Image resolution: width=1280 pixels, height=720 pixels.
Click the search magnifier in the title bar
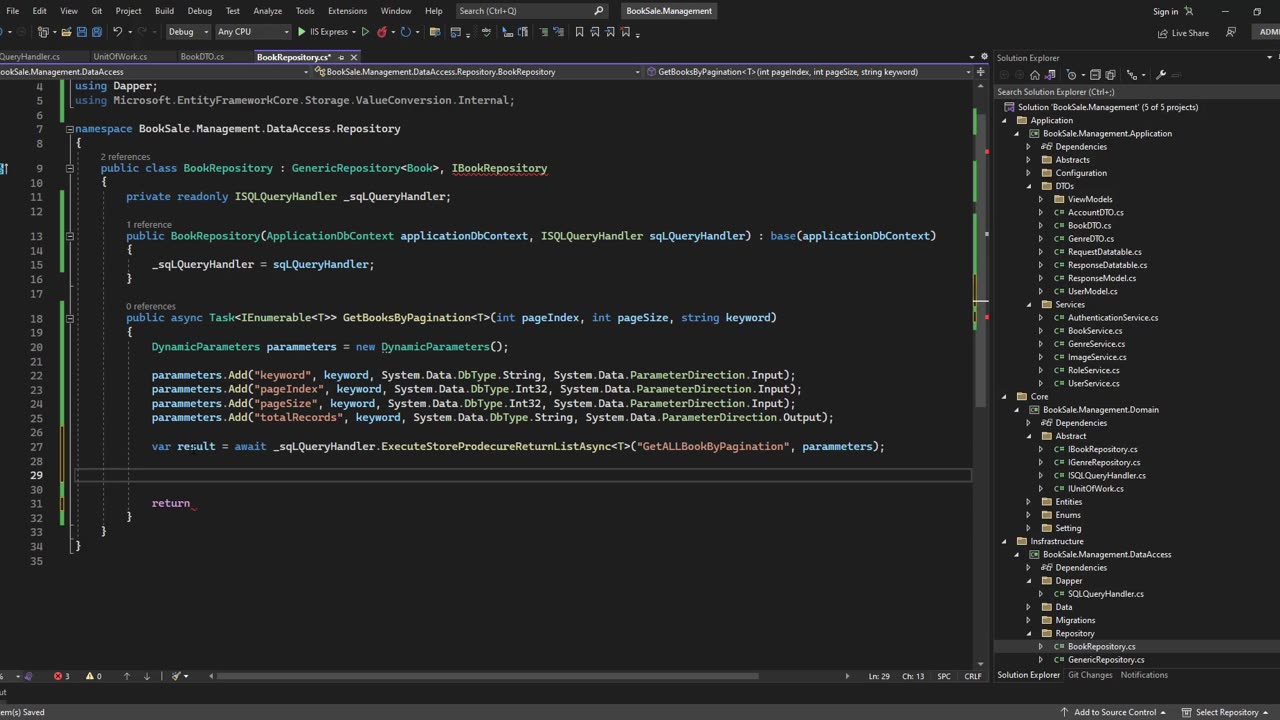(x=599, y=11)
